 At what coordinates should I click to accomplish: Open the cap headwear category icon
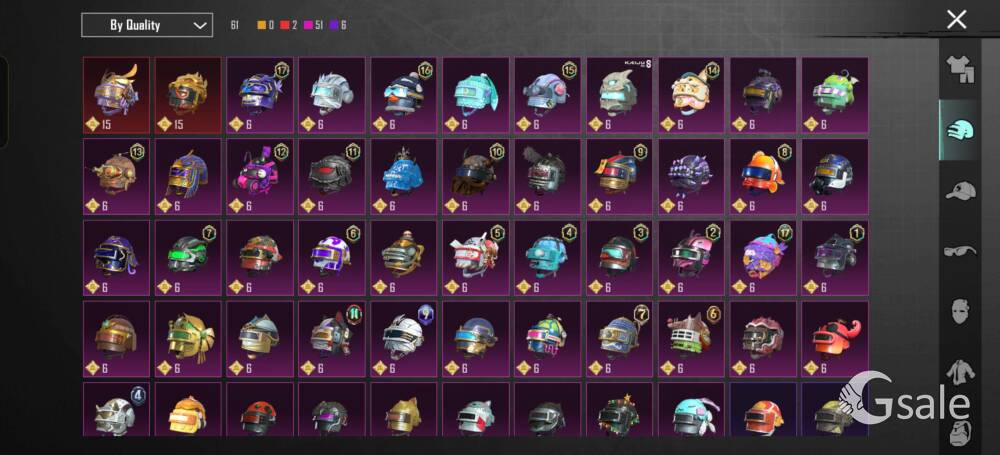[960, 190]
